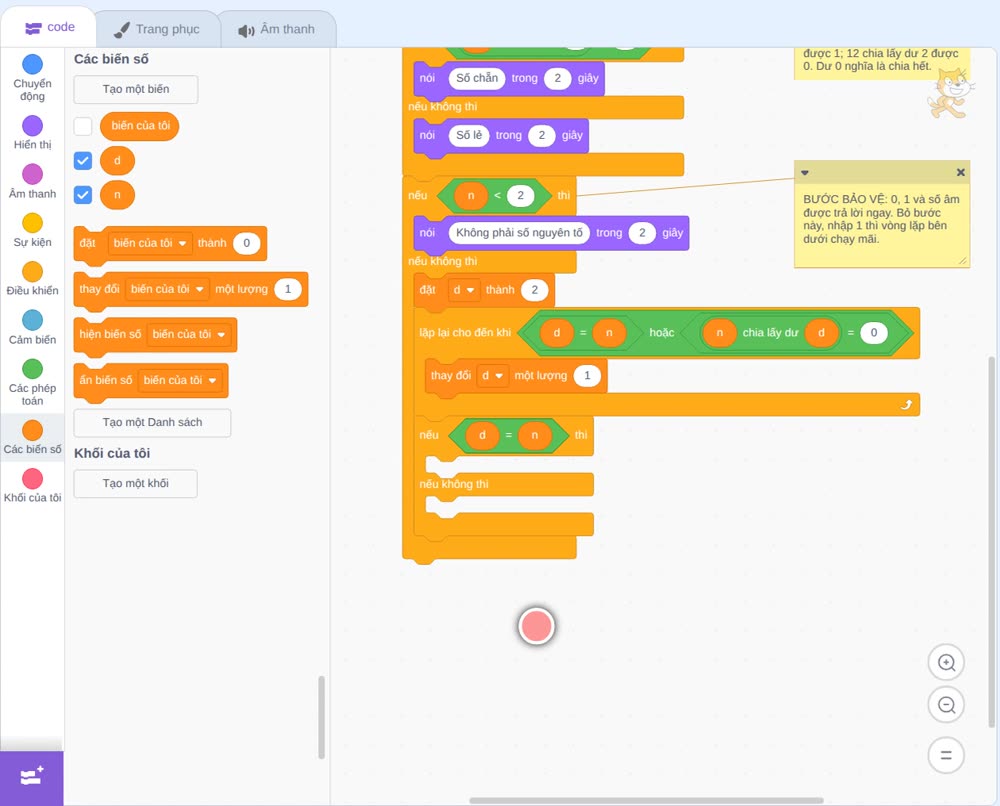Click Tạo một khối button

coord(136,484)
